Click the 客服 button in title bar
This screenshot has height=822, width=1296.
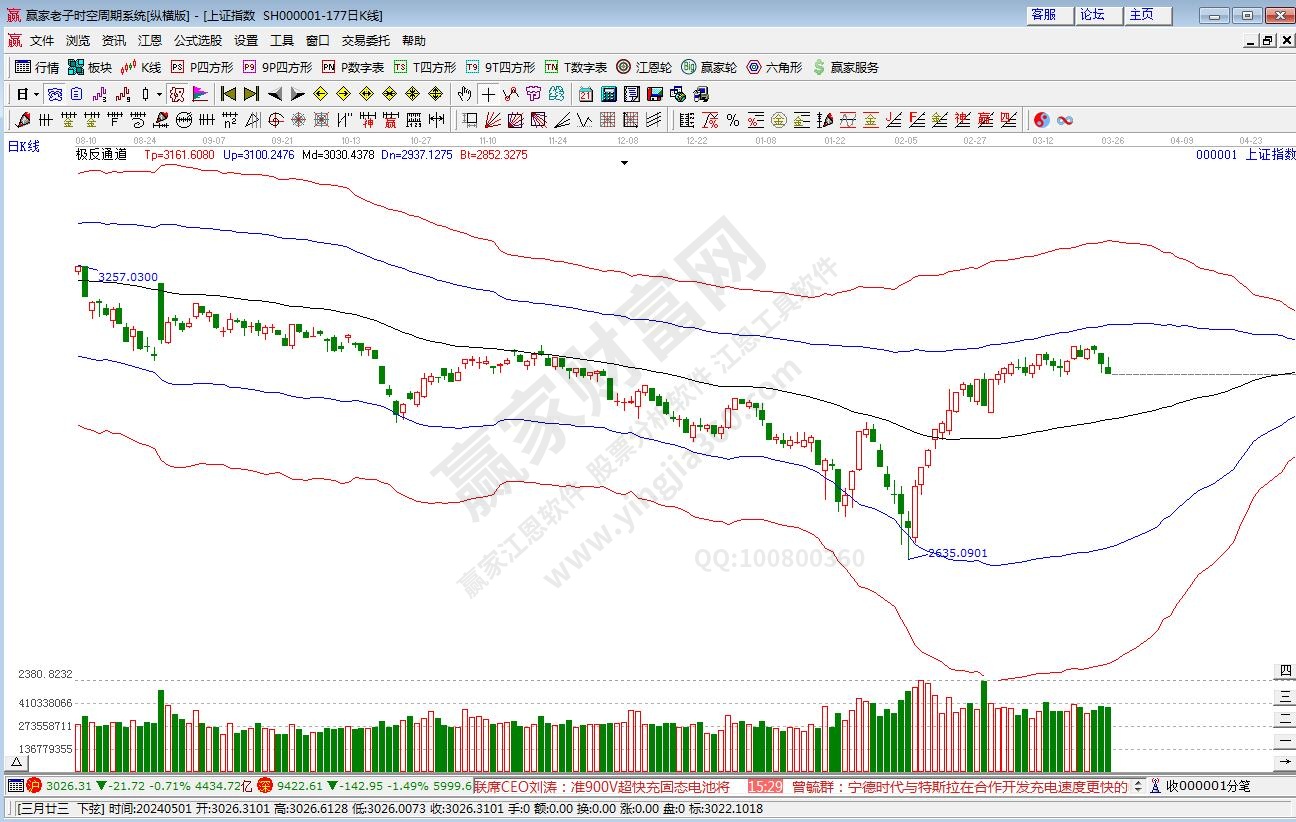tap(1043, 15)
